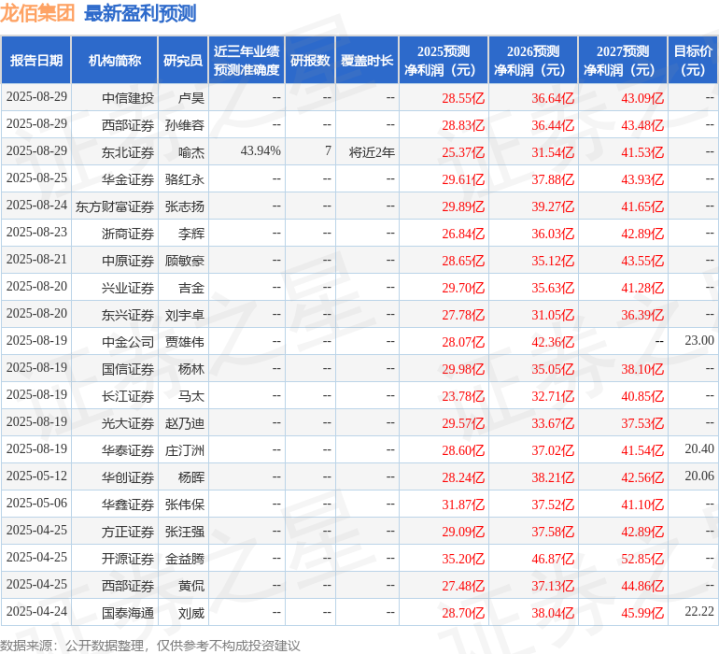Screen dimensions: 719x654
Task: Click 2025预测净利润 column header
Action: click(444, 60)
